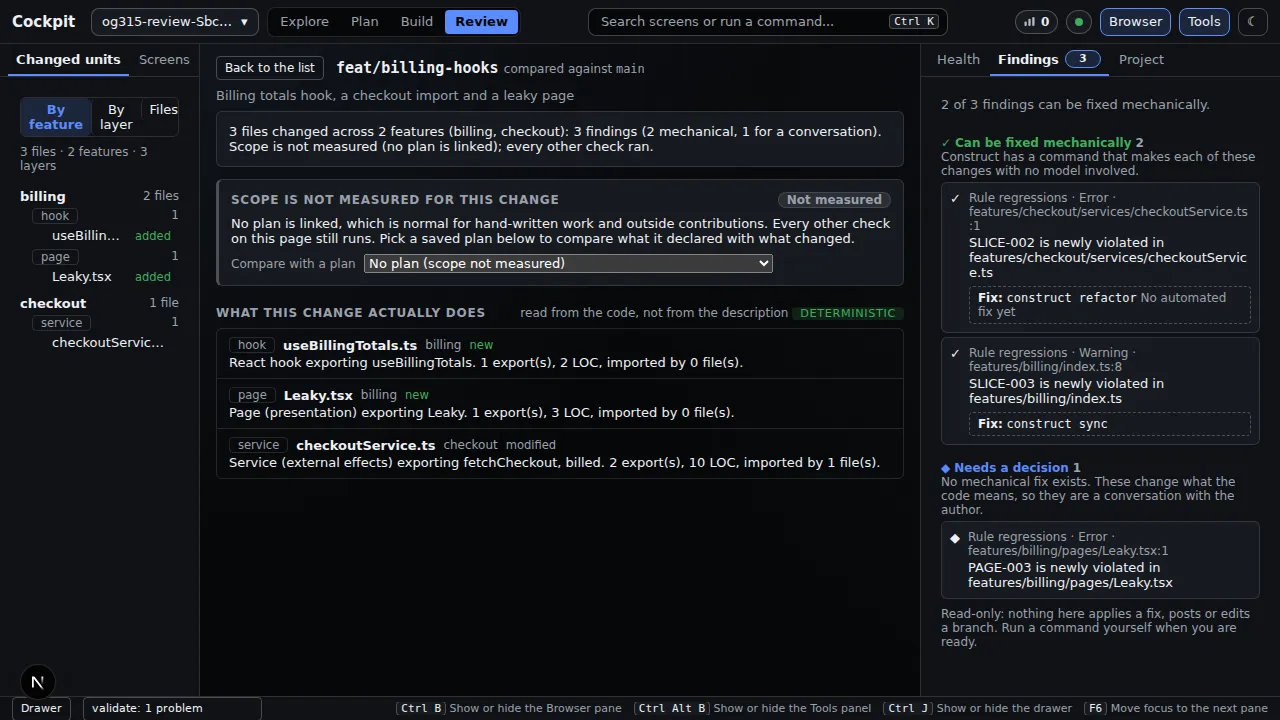Click the Ctrl K shortcut hint

(915, 21)
